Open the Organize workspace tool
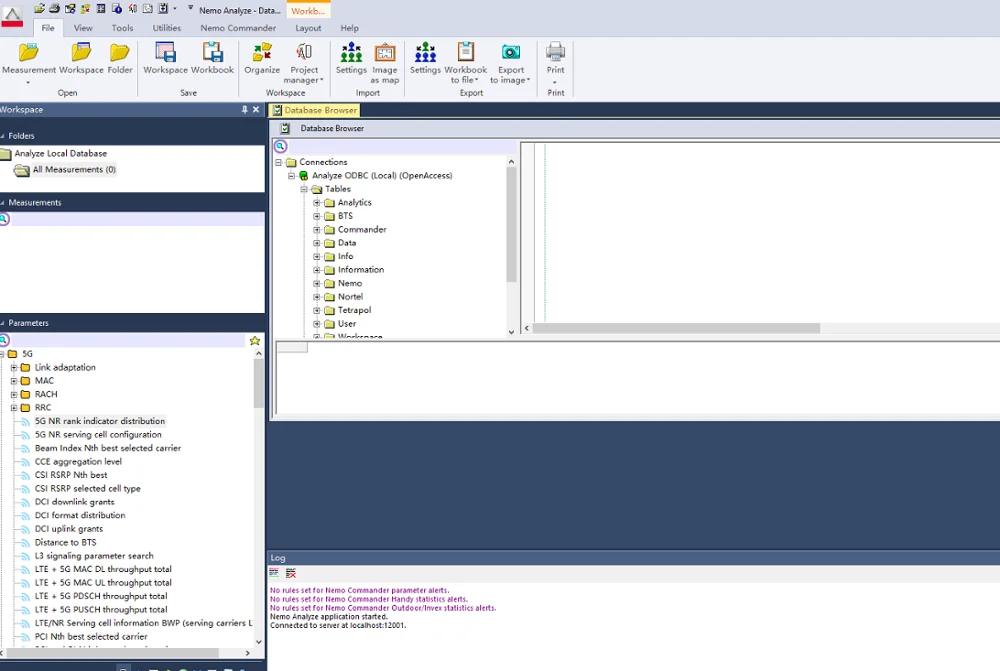Screen dimensions: 1000x671 tap(262, 58)
